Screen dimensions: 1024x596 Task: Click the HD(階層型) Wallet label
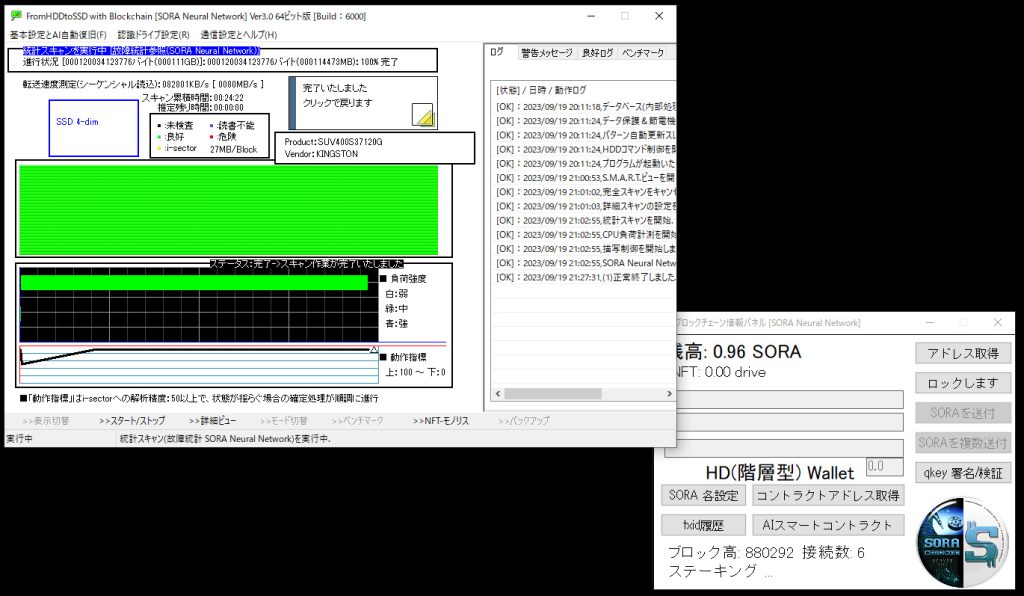pos(779,473)
